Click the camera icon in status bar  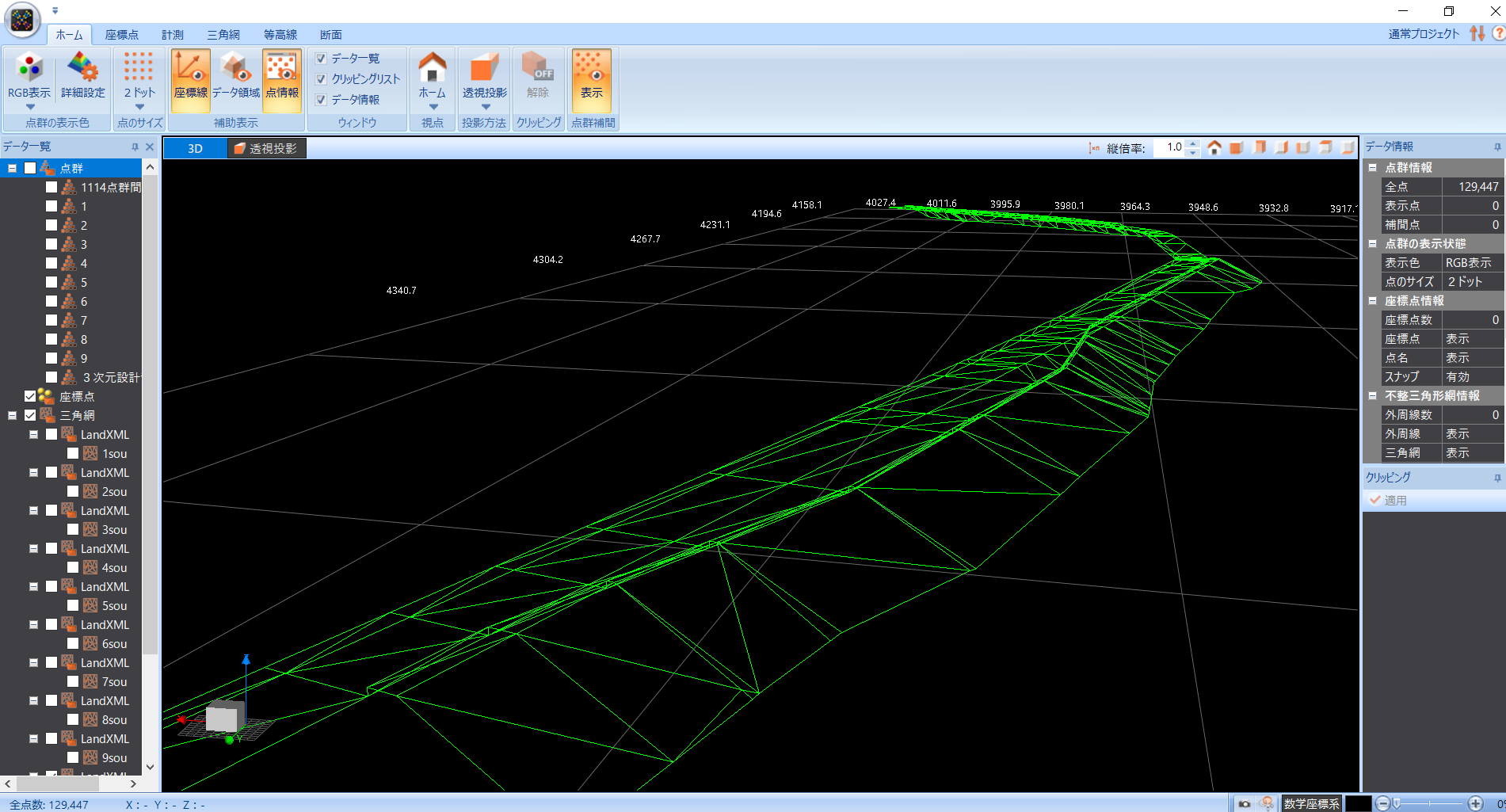coord(1245,803)
